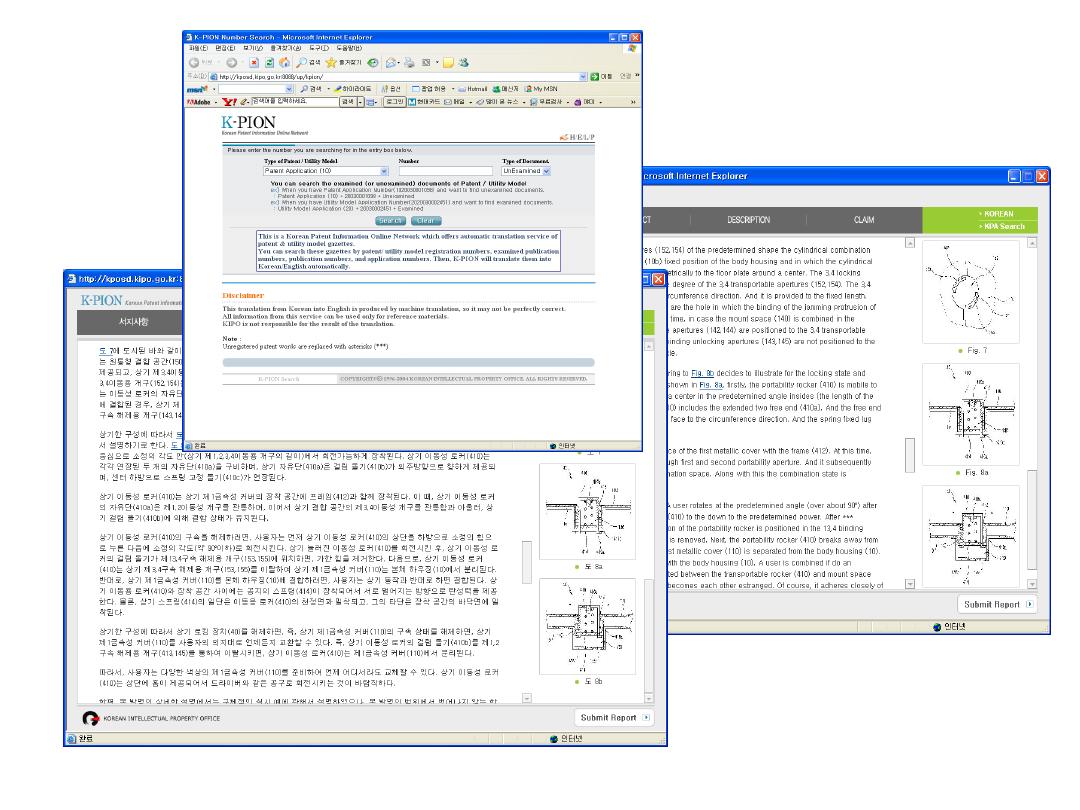1080x810 pixels.
Task: Click the MSN butterfly logo
Action: pyautogui.click(x=198, y=89)
